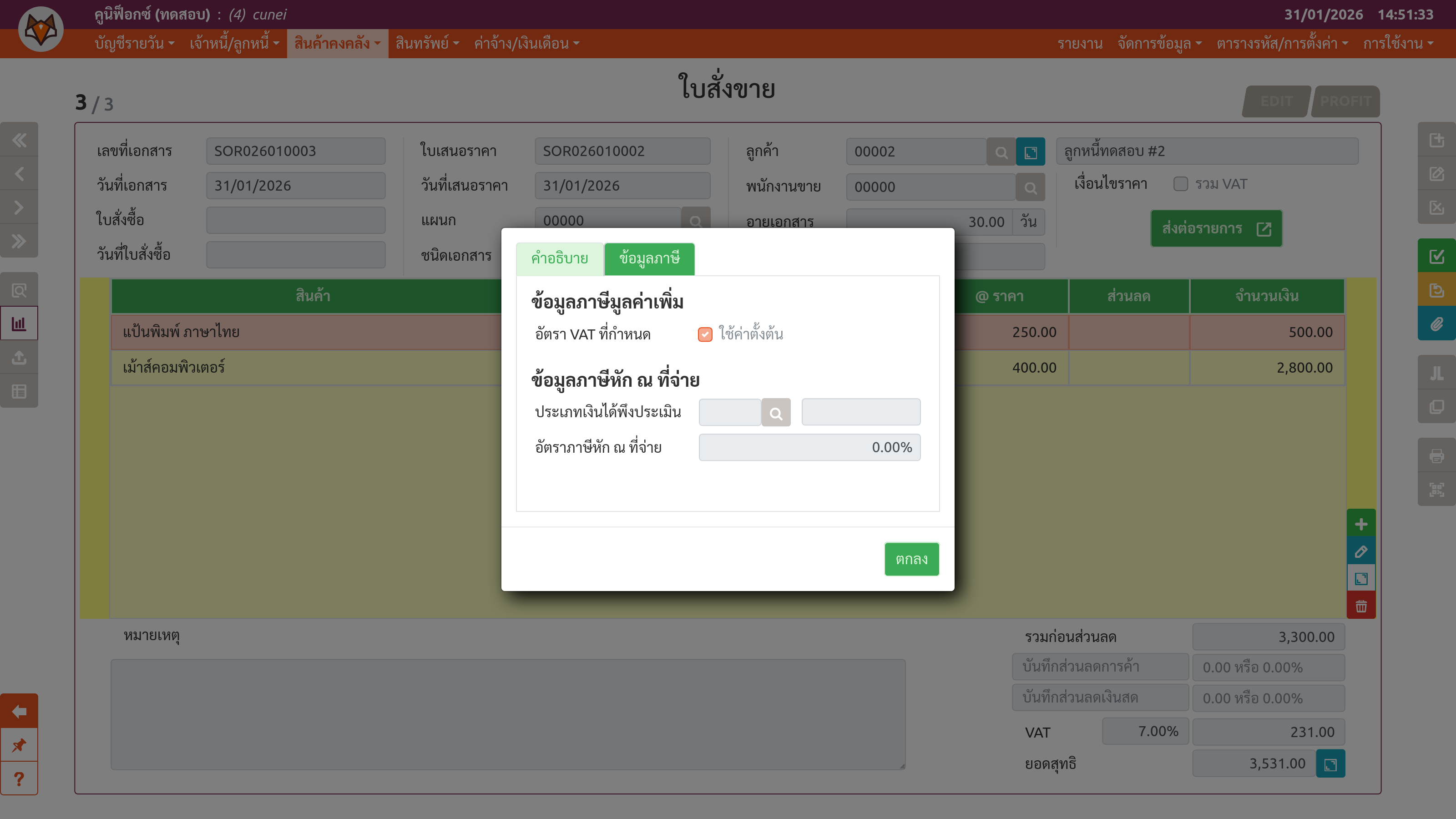Viewport: 1456px width, 819px height.
Task: Click the ส่งต่อรายการ button
Action: click(x=1216, y=228)
